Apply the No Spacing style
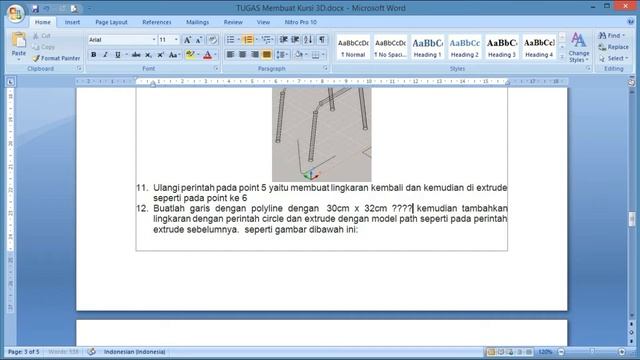 390,47
